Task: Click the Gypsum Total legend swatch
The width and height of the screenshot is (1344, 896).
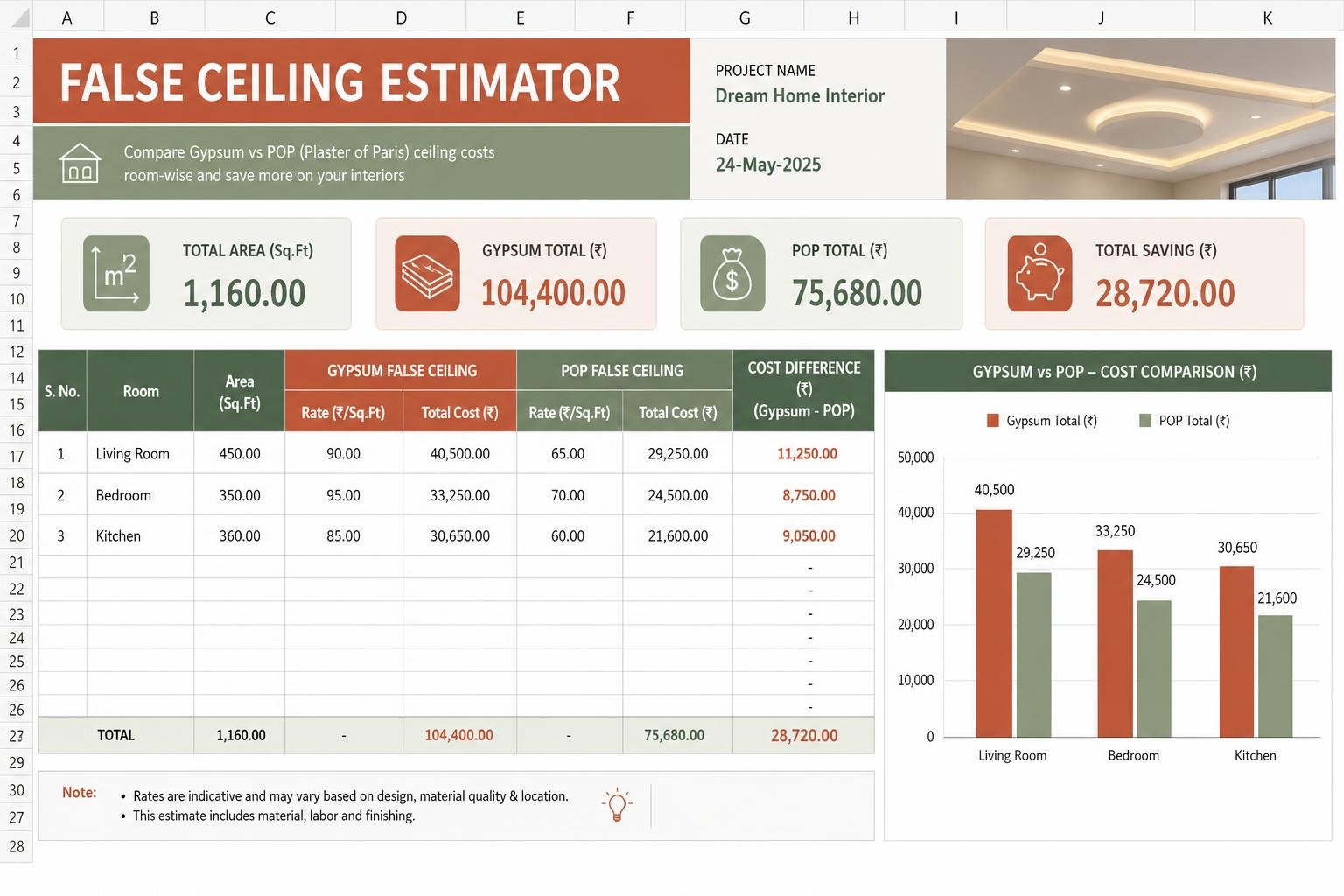Action: 993,421
